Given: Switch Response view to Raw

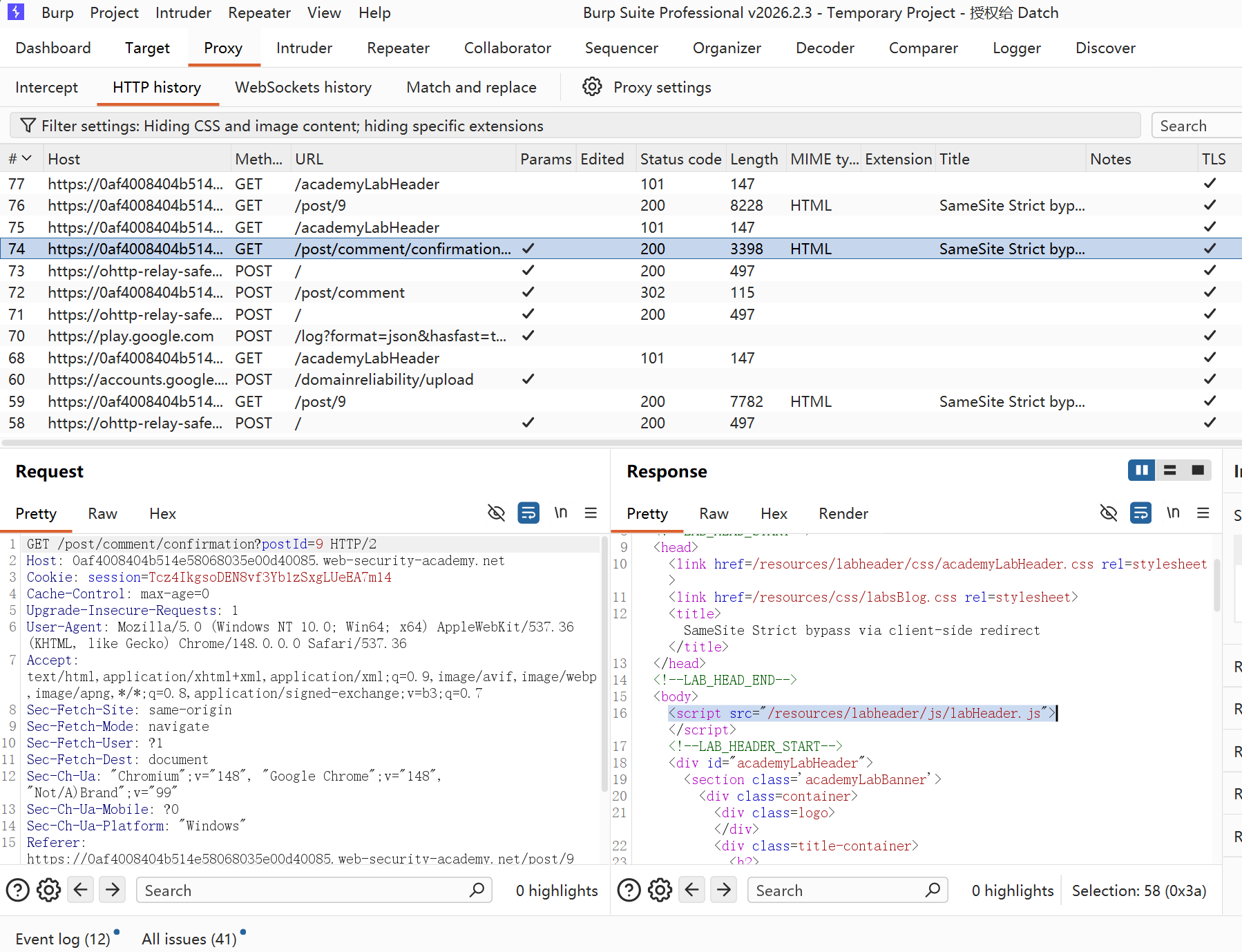Looking at the screenshot, I should click(x=714, y=513).
